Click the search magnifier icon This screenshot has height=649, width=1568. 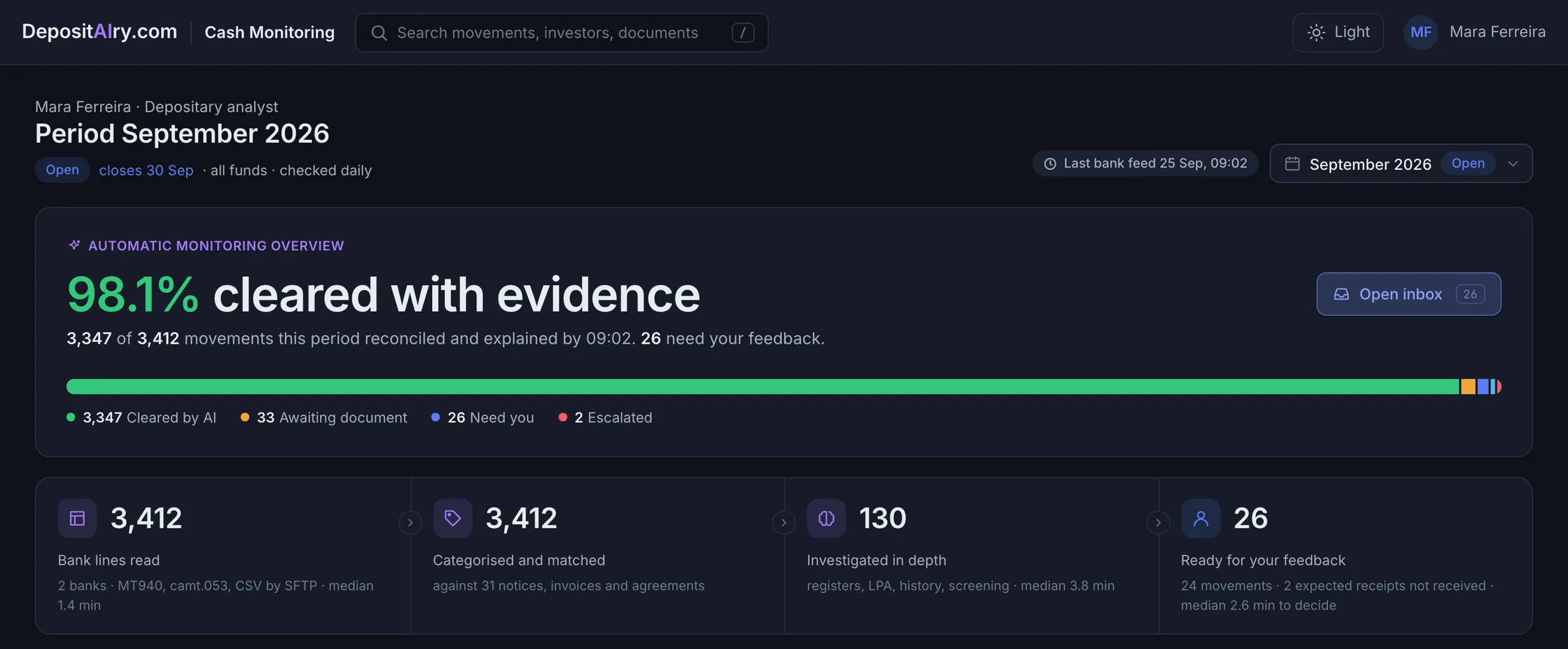pos(379,33)
